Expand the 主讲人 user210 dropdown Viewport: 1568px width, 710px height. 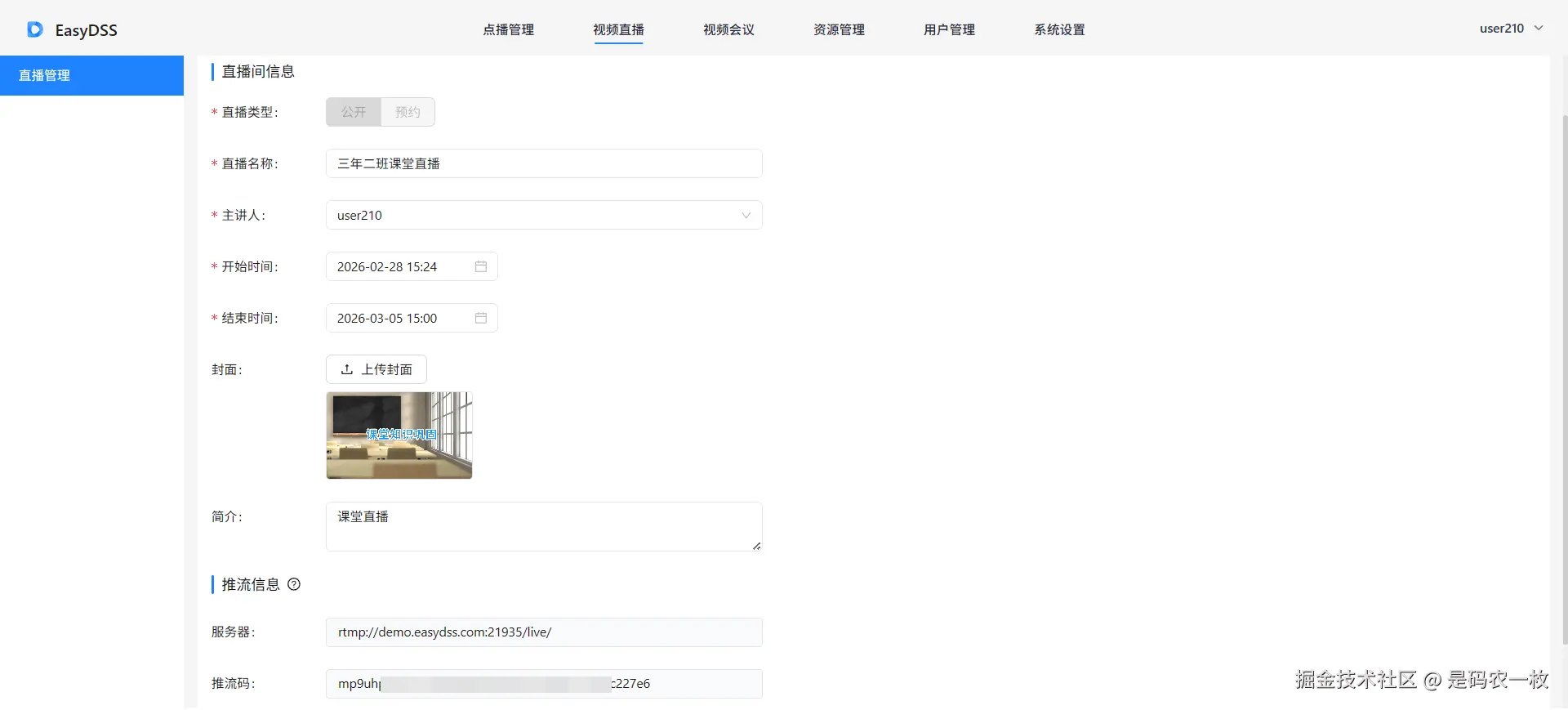click(x=544, y=215)
